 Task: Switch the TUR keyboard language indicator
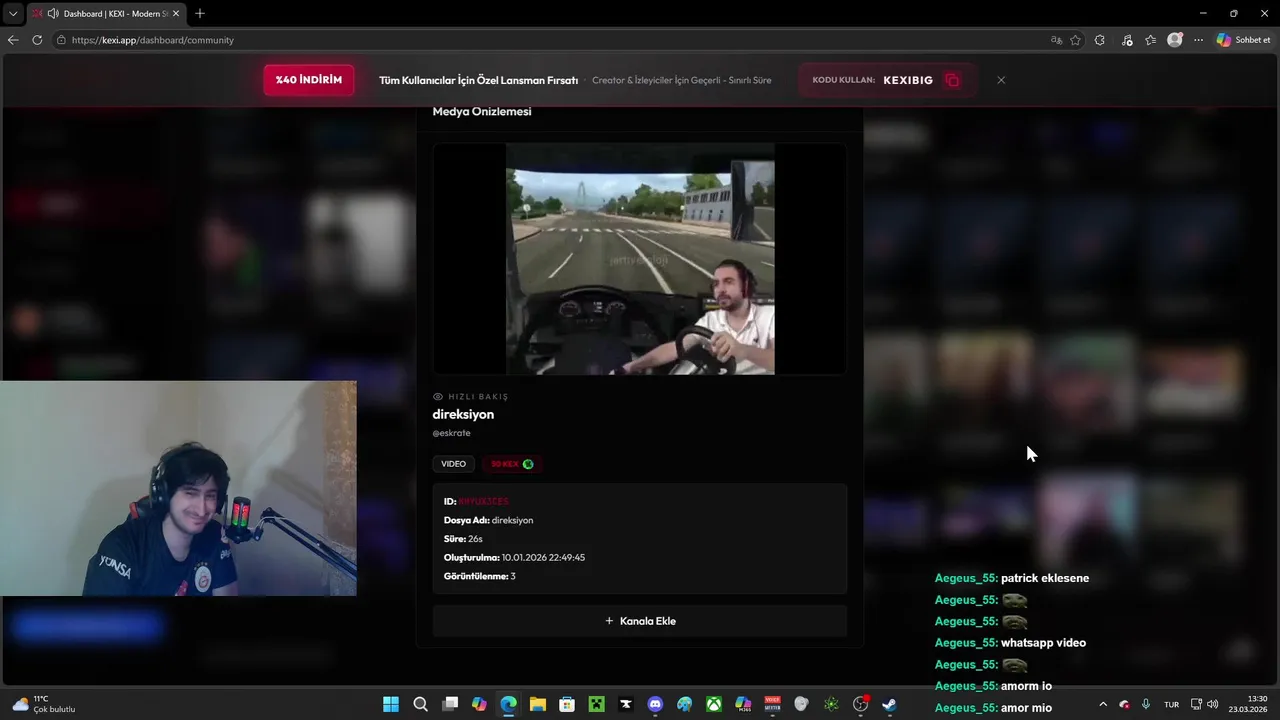[x=1171, y=704]
